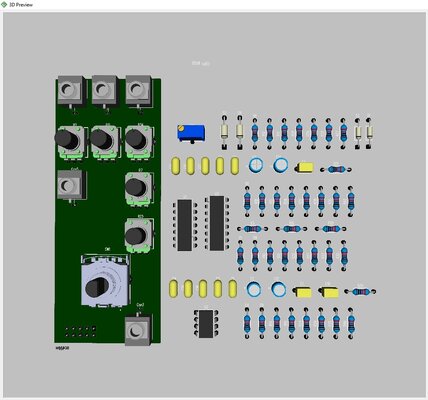
Task: Select the top-left potentiometer knob
Action: 70,141
